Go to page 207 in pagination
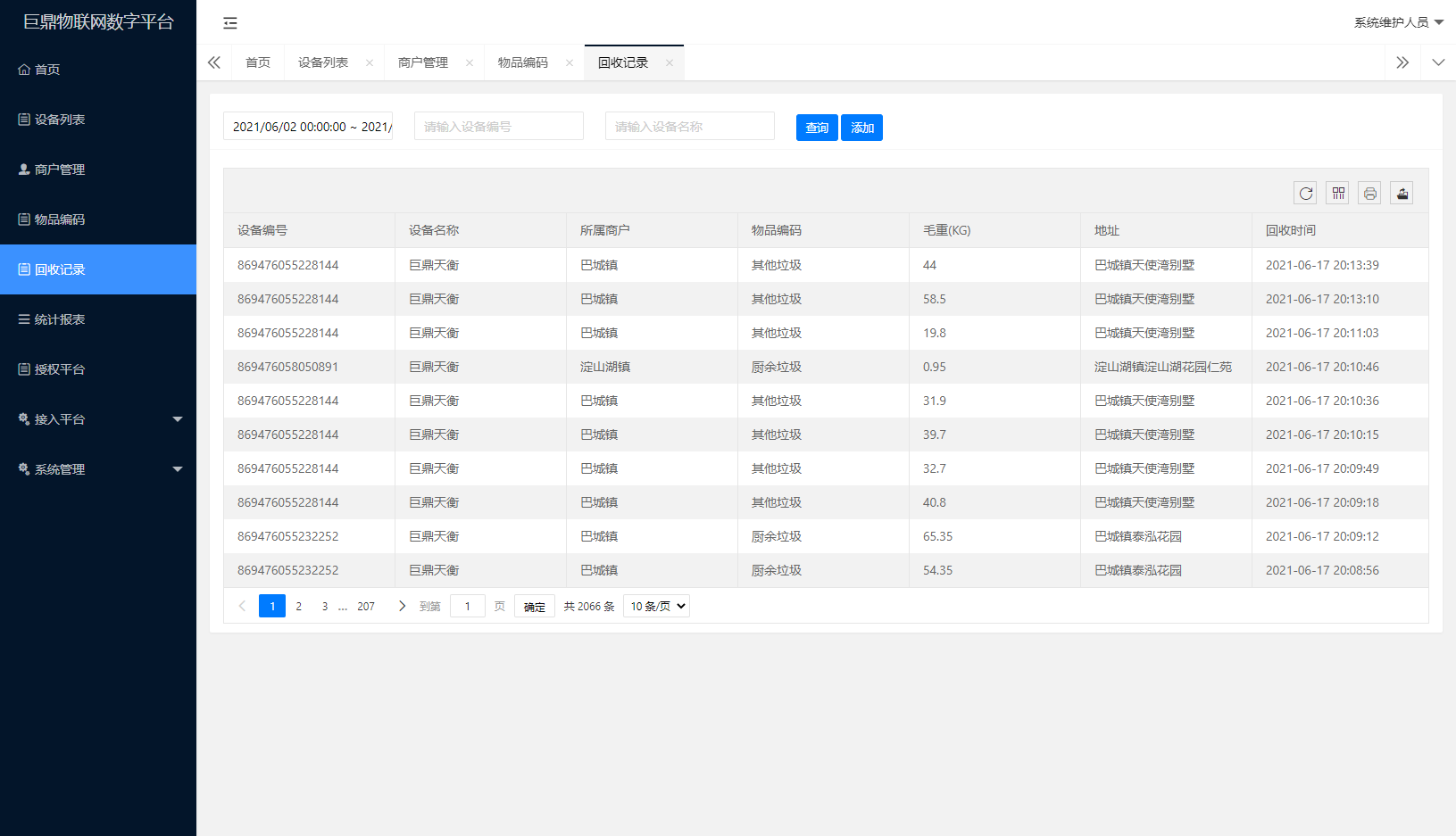1456x836 pixels. point(366,607)
